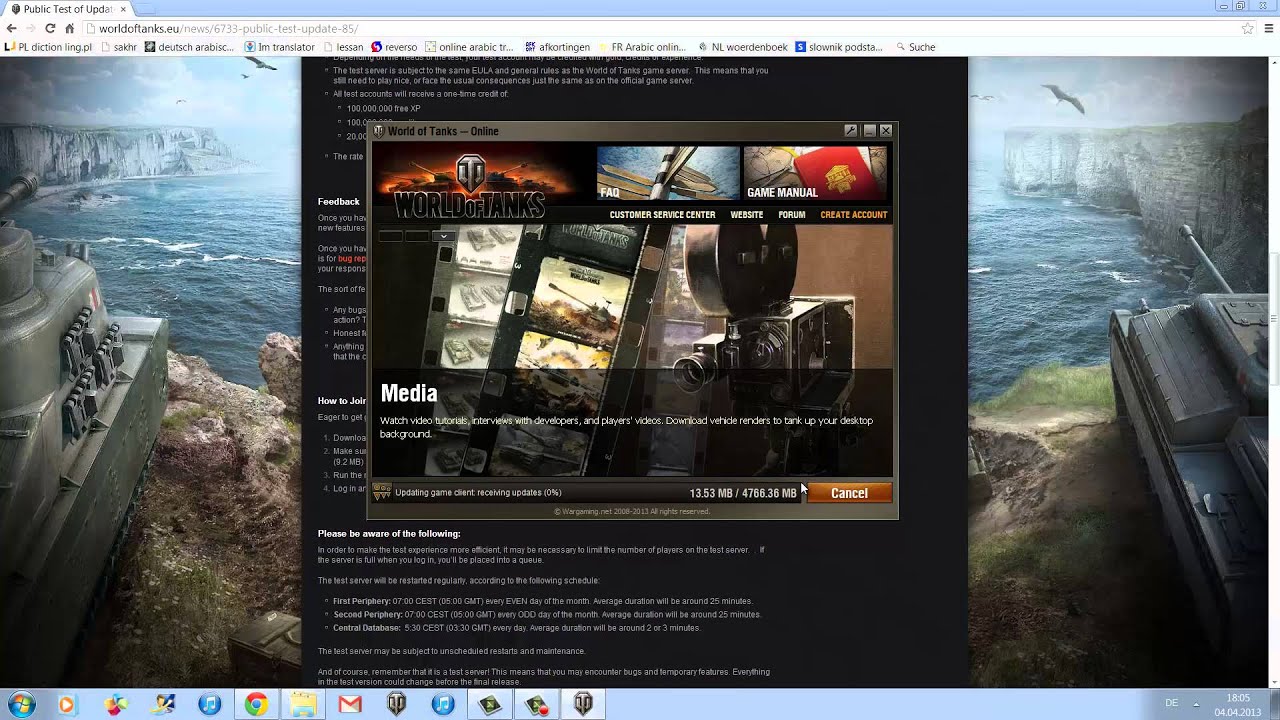Click the How to Join heading on the page
Image resolution: width=1280 pixels, height=720 pixels.
point(342,401)
